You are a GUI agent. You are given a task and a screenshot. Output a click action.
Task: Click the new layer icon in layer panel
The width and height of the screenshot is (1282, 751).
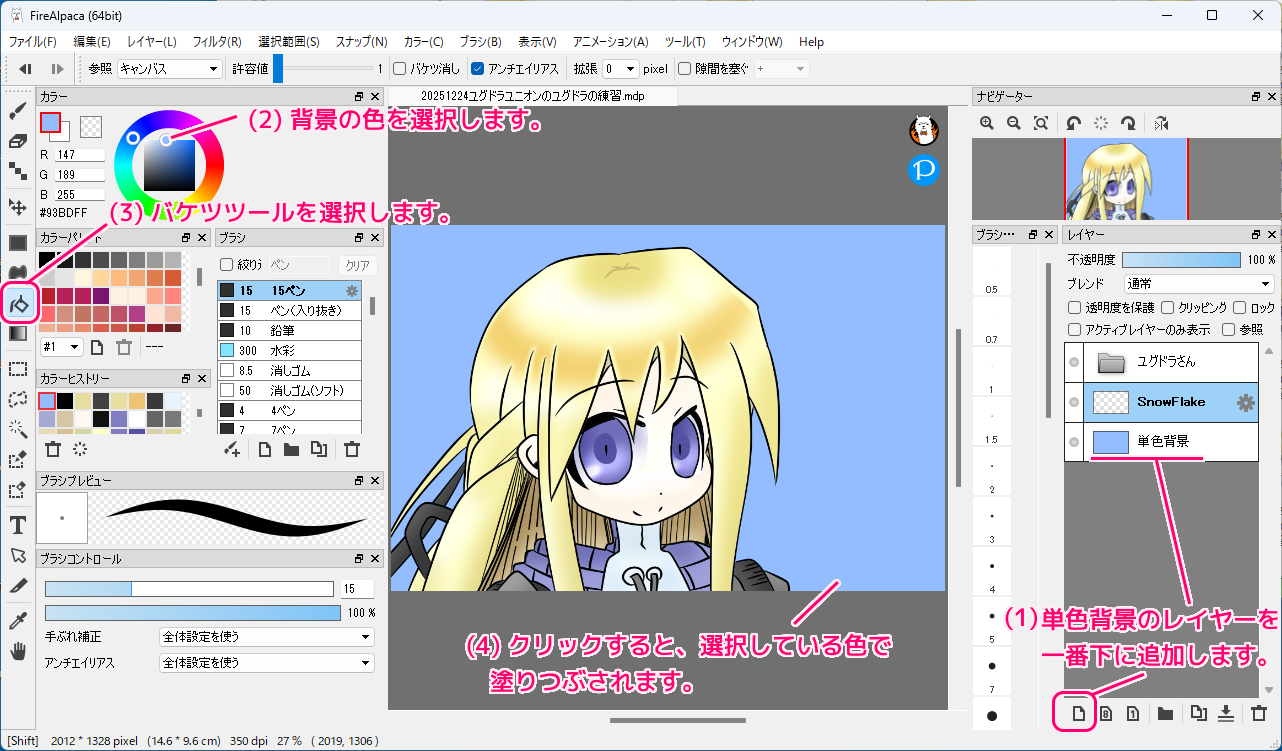1078,713
